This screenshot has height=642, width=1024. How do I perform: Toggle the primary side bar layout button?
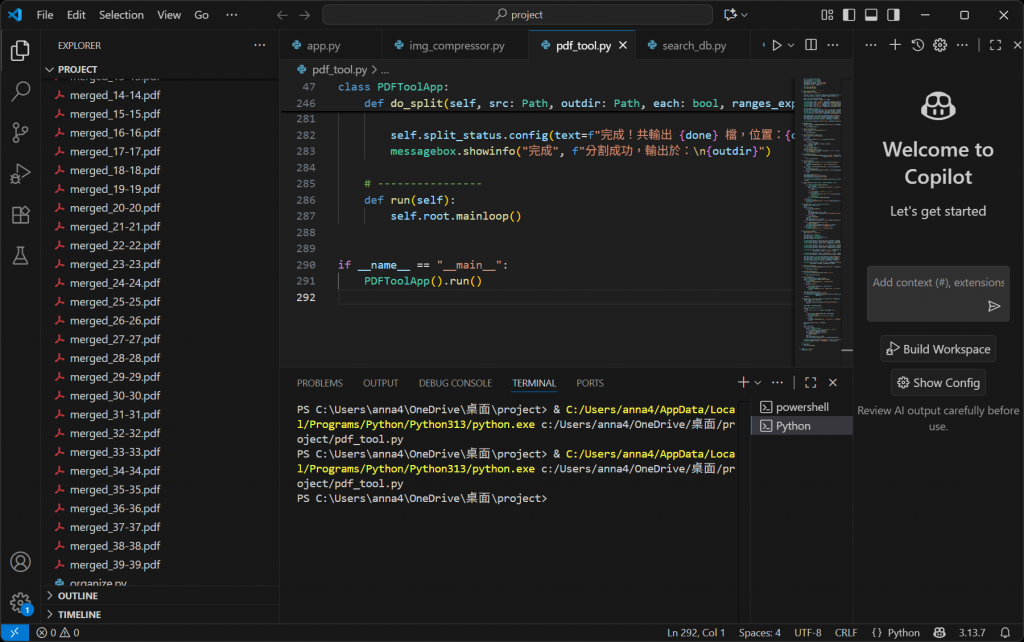coord(848,15)
